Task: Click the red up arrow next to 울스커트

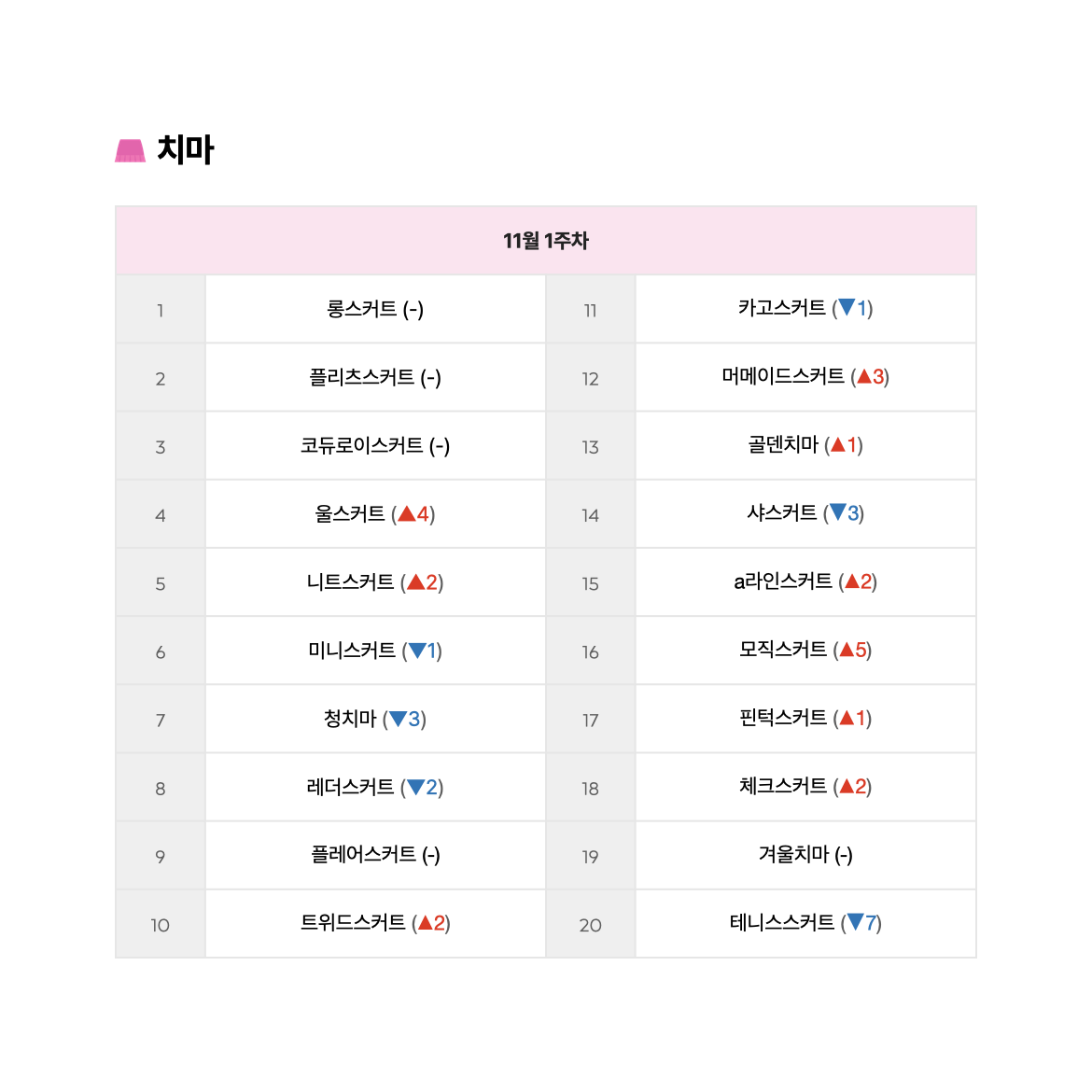Action: pos(406,514)
